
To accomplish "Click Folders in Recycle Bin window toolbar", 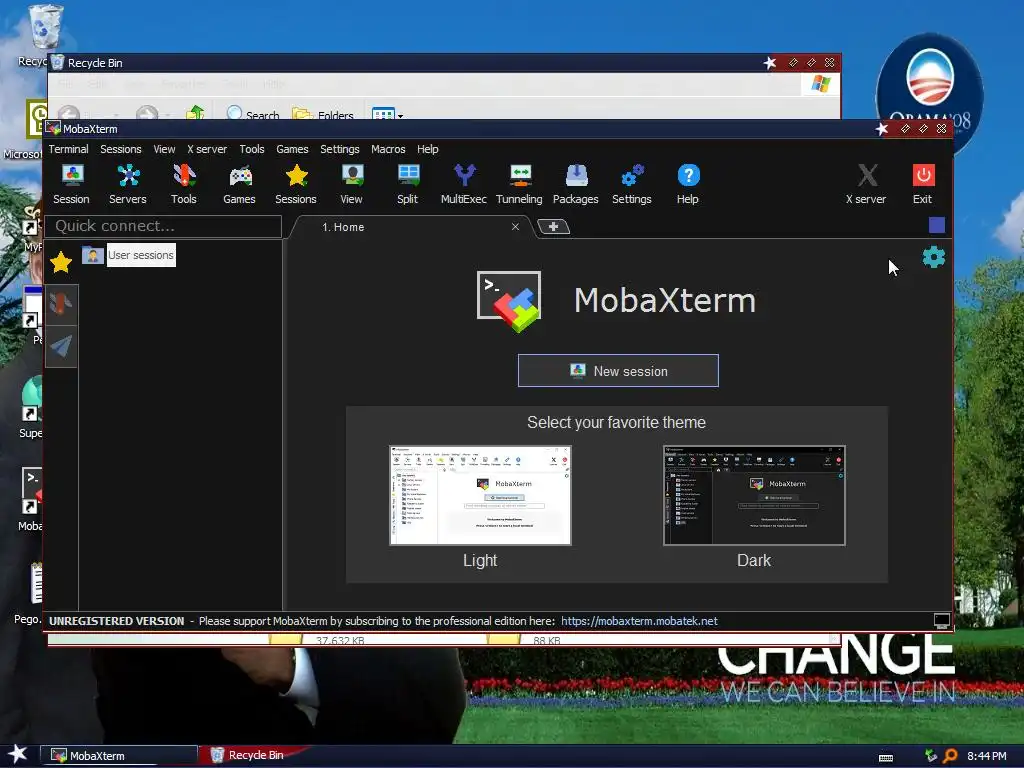I will point(323,114).
